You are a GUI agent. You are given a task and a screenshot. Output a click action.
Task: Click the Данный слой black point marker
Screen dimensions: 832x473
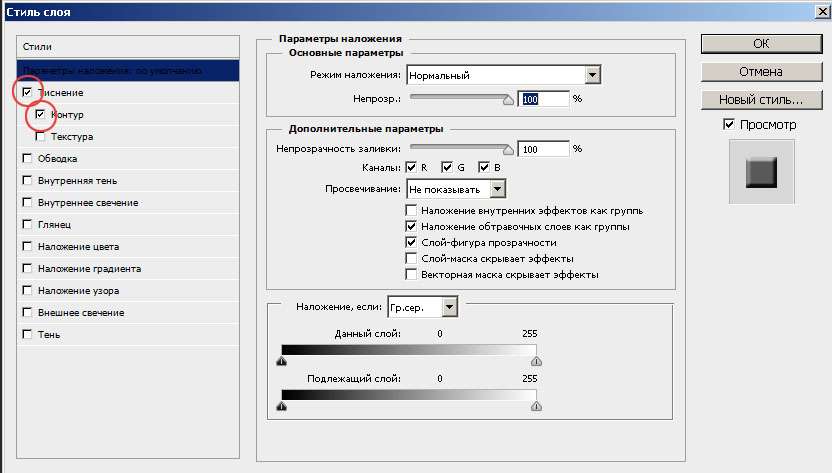point(282,362)
